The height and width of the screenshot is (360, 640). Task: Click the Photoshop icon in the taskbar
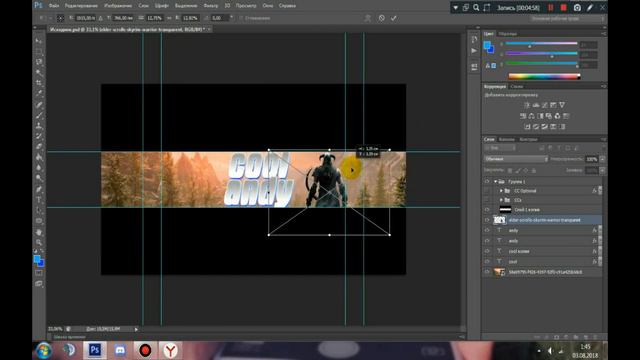click(x=95, y=350)
